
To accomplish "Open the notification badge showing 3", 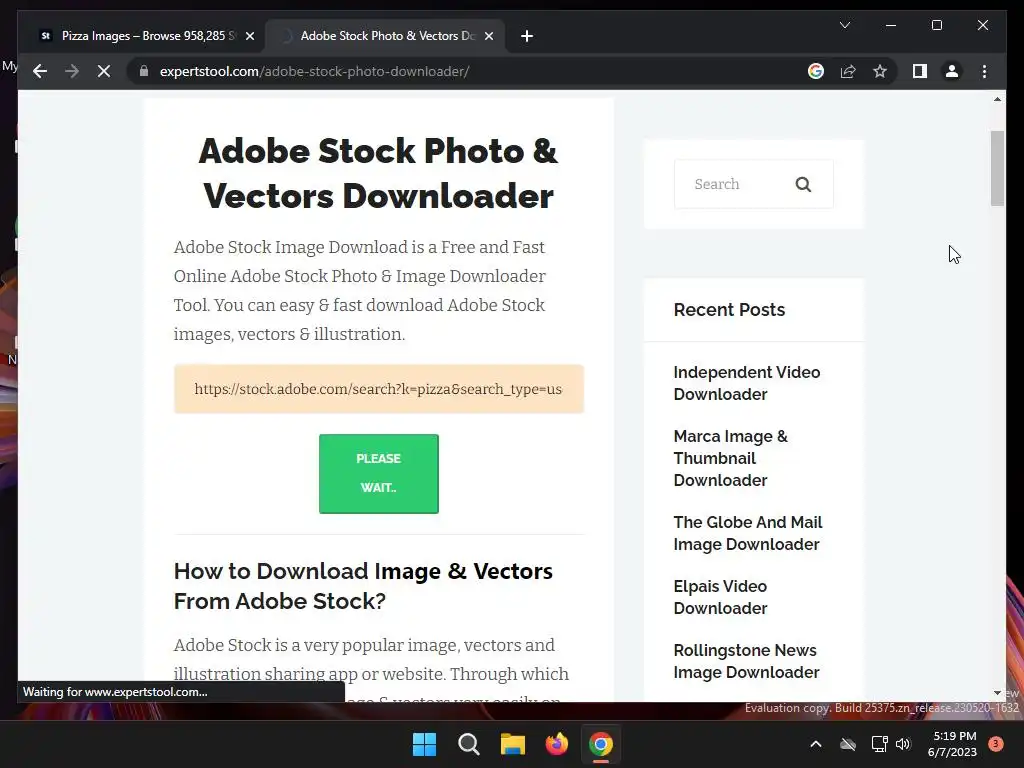I will pos(996,744).
